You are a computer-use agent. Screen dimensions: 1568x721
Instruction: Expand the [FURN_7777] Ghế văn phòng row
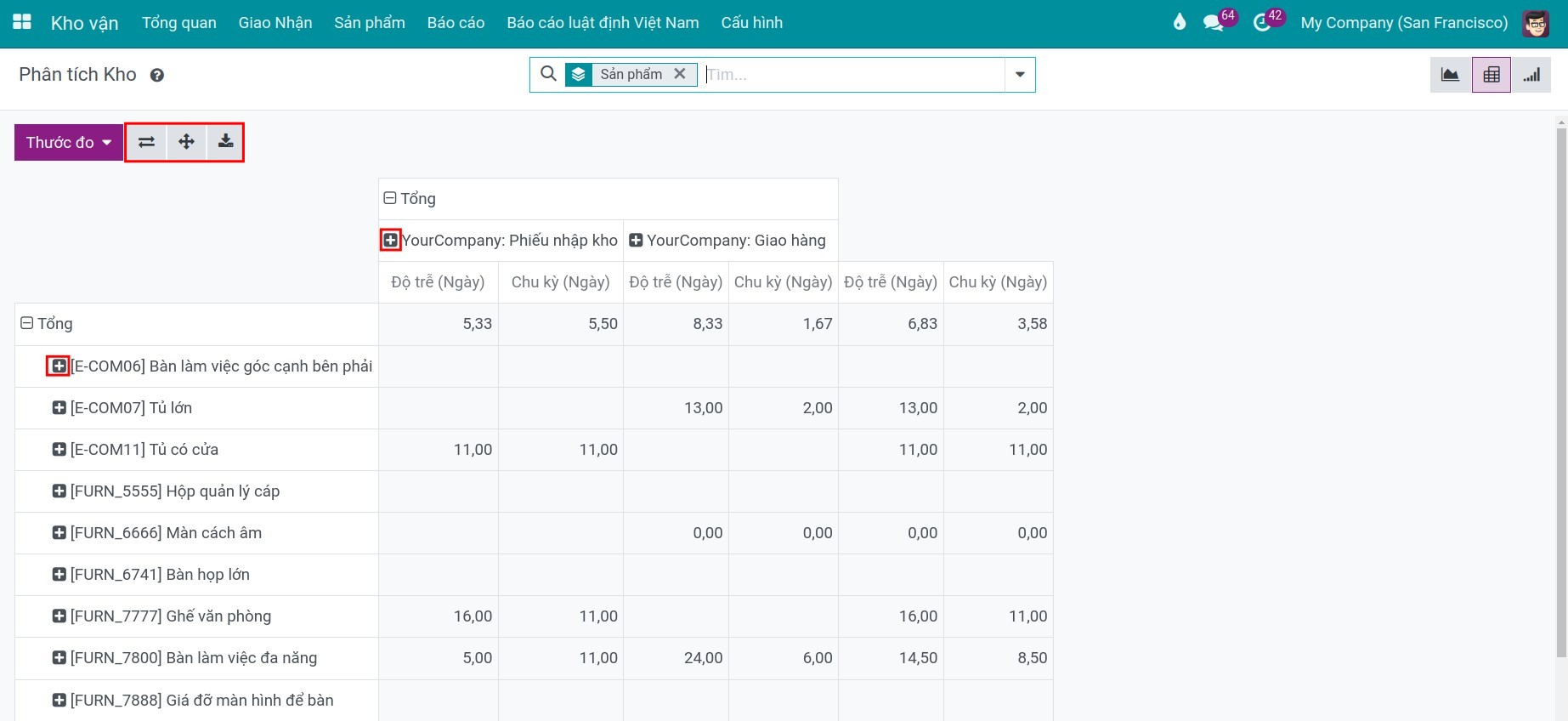coord(59,616)
